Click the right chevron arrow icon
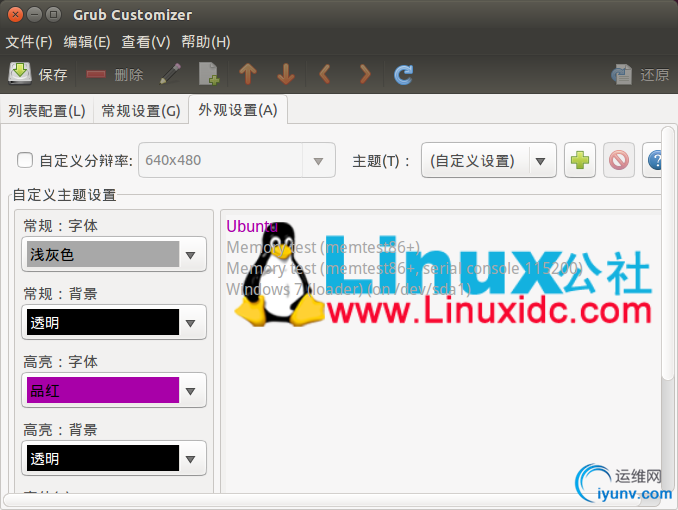Viewport: 678px width, 510px height. point(365,74)
